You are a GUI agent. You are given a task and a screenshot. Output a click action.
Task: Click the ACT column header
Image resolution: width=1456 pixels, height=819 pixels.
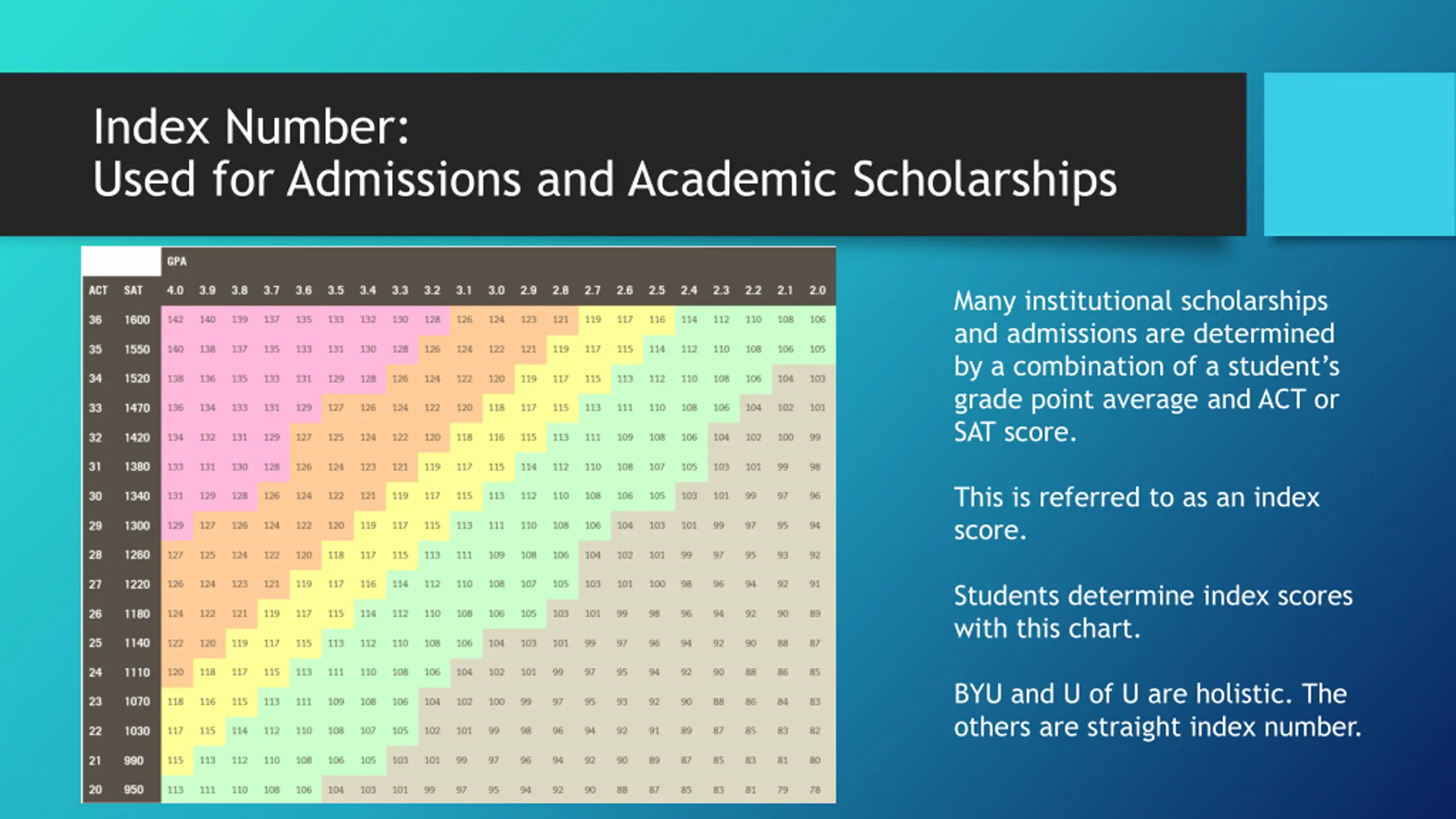coord(98,290)
